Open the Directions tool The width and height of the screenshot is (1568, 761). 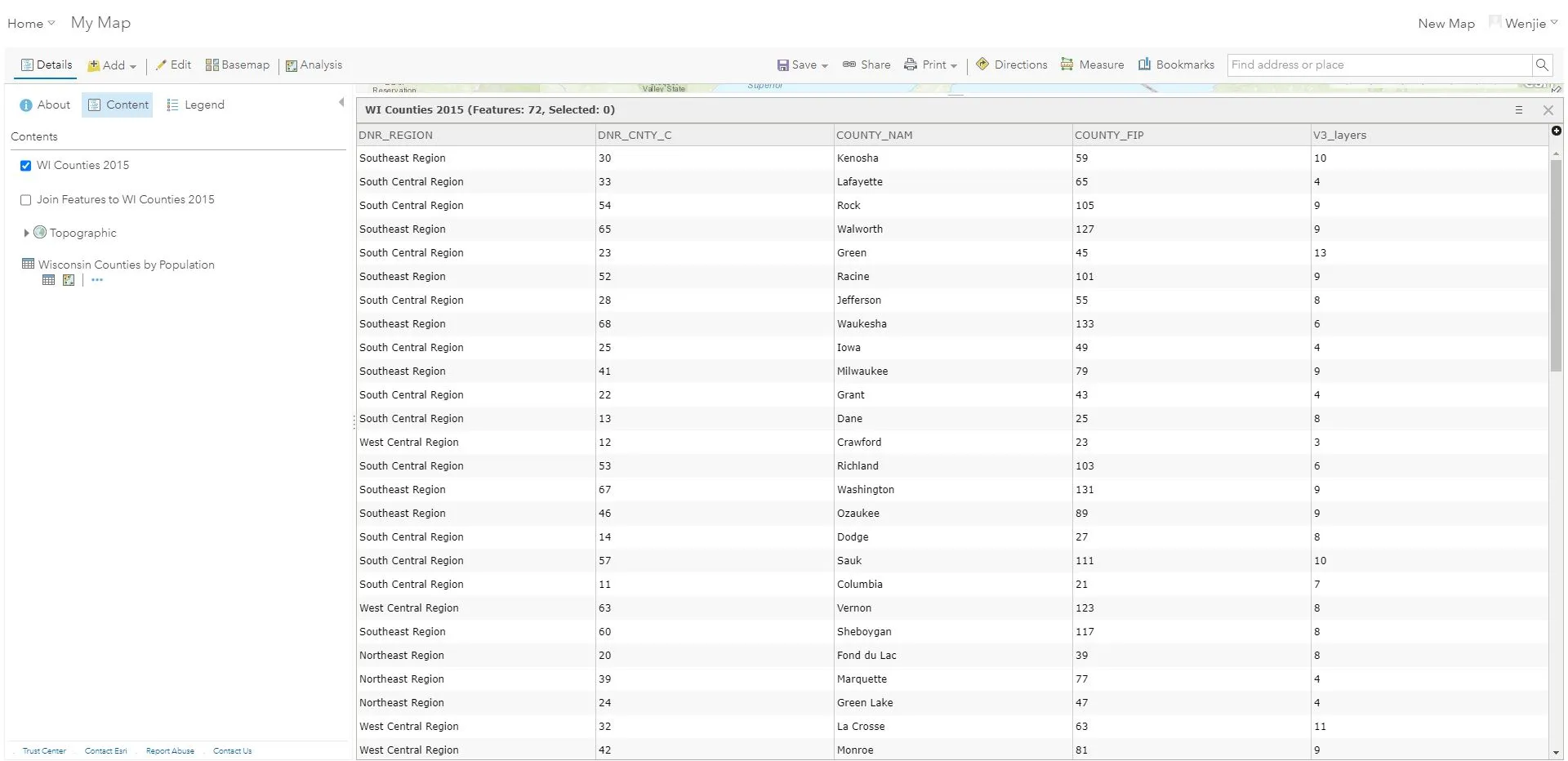click(x=1011, y=65)
